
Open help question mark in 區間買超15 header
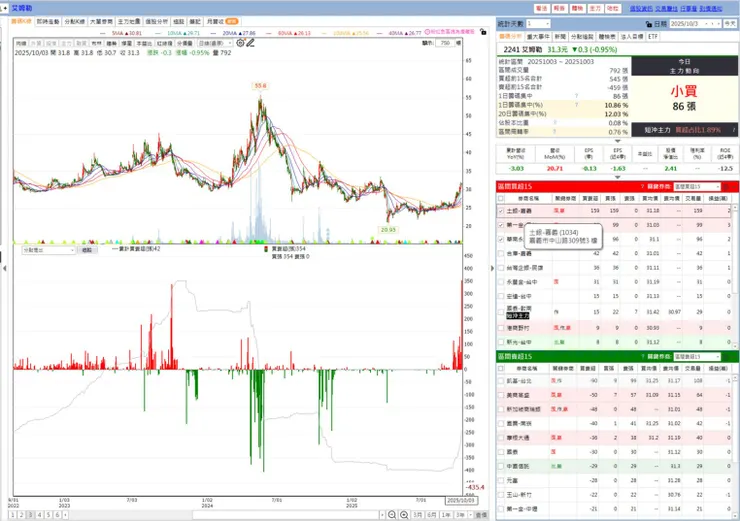(x=642, y=186)
